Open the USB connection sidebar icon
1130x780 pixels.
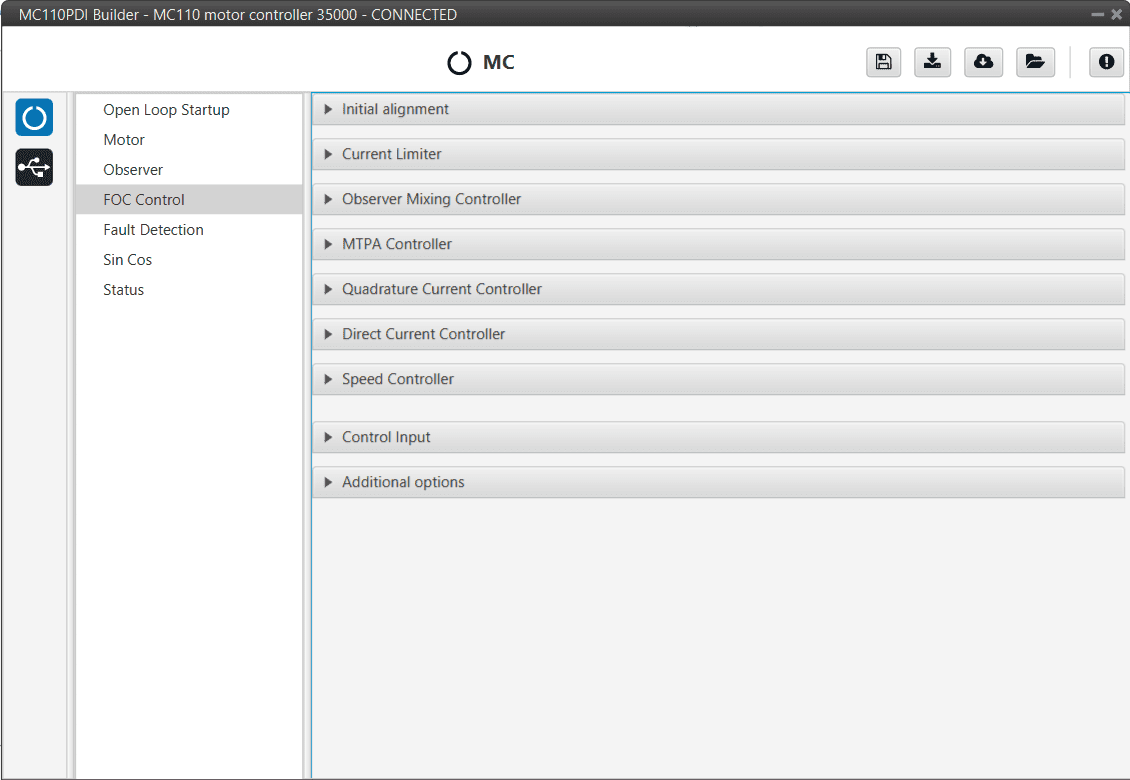pos(34,167)
